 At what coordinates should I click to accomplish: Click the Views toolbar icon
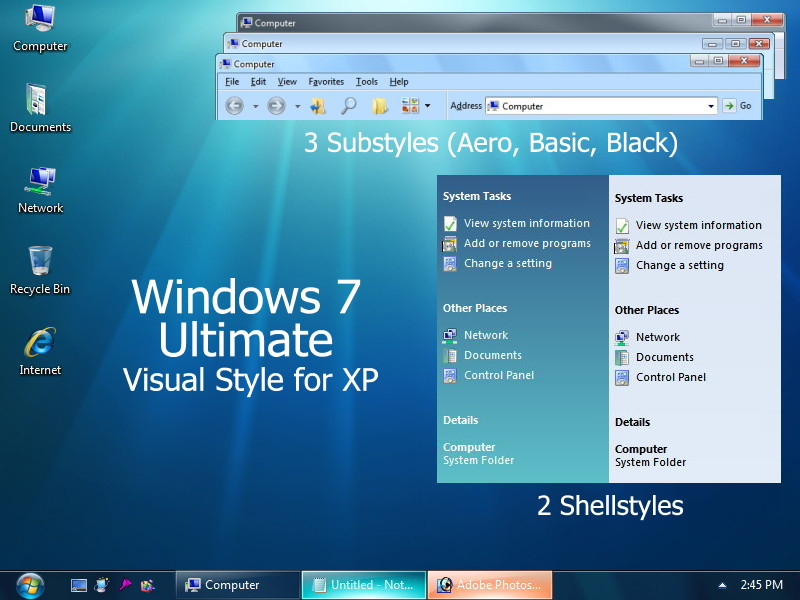coord(410,106)
